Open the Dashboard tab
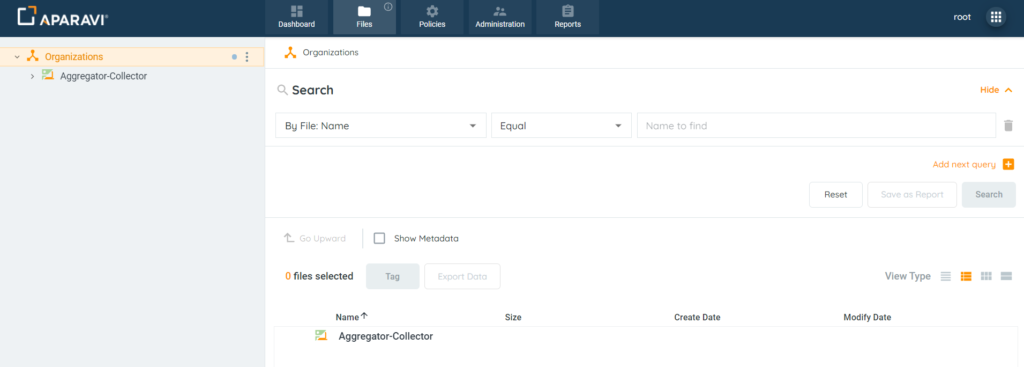This screenshot has width=1024, height=367. [296, 17]
